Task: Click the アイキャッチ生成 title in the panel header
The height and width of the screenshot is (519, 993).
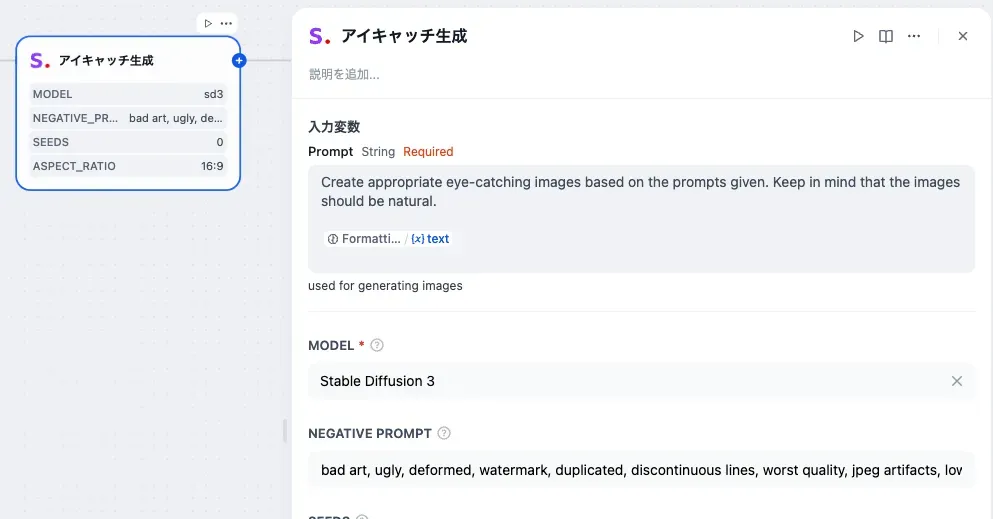Action: (404, 36)
